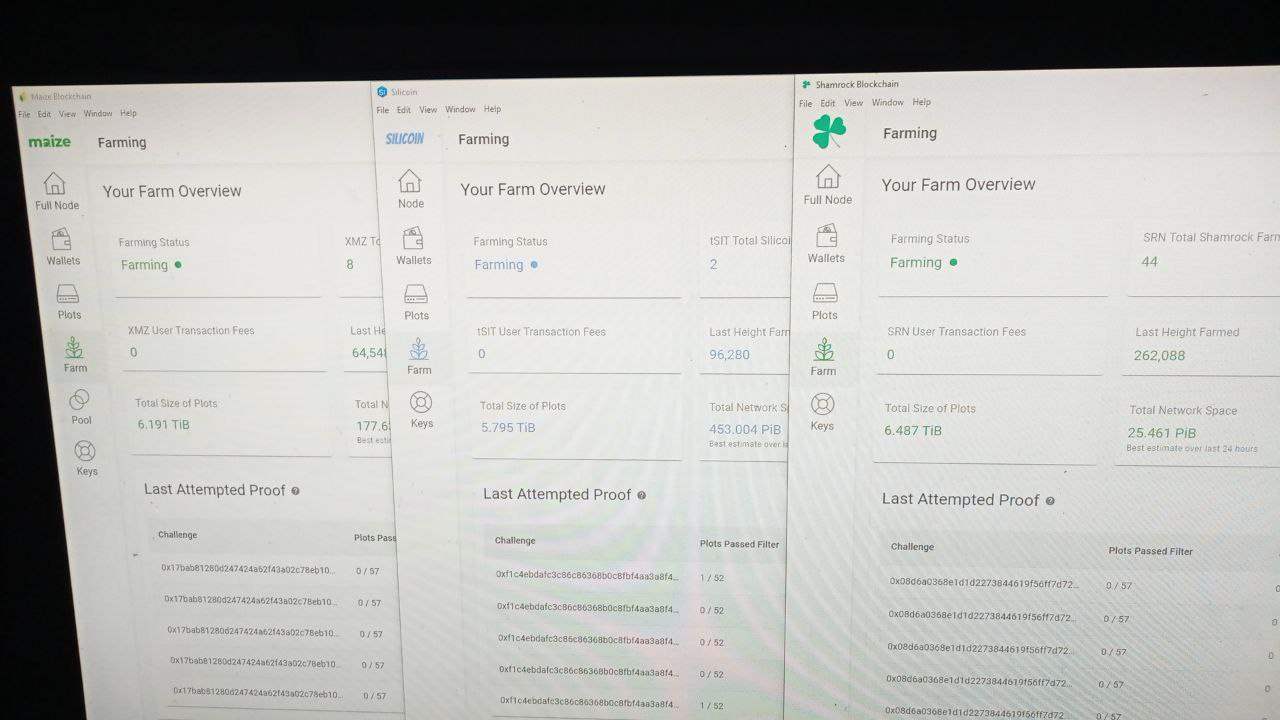Open Node in Silicoin sidebar
1280x720 pixels.
coord(411,189)
